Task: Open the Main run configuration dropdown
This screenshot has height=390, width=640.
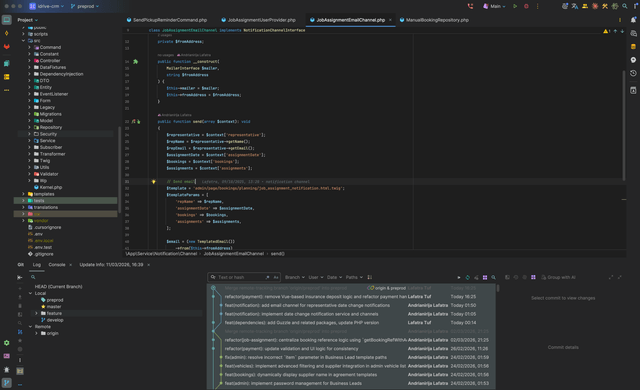Action: click(x=494, y=6)
